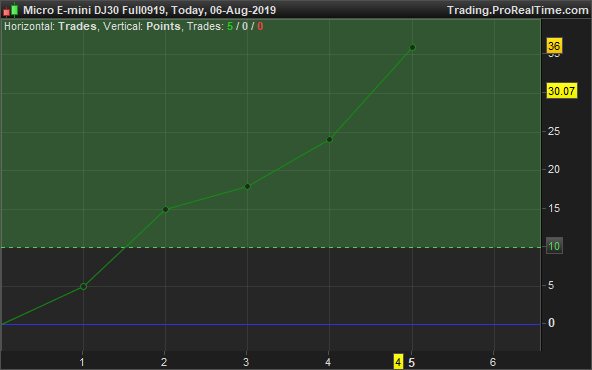Select the data point for trade 2
Screen dimensions: 592x370
coord(165,210)
